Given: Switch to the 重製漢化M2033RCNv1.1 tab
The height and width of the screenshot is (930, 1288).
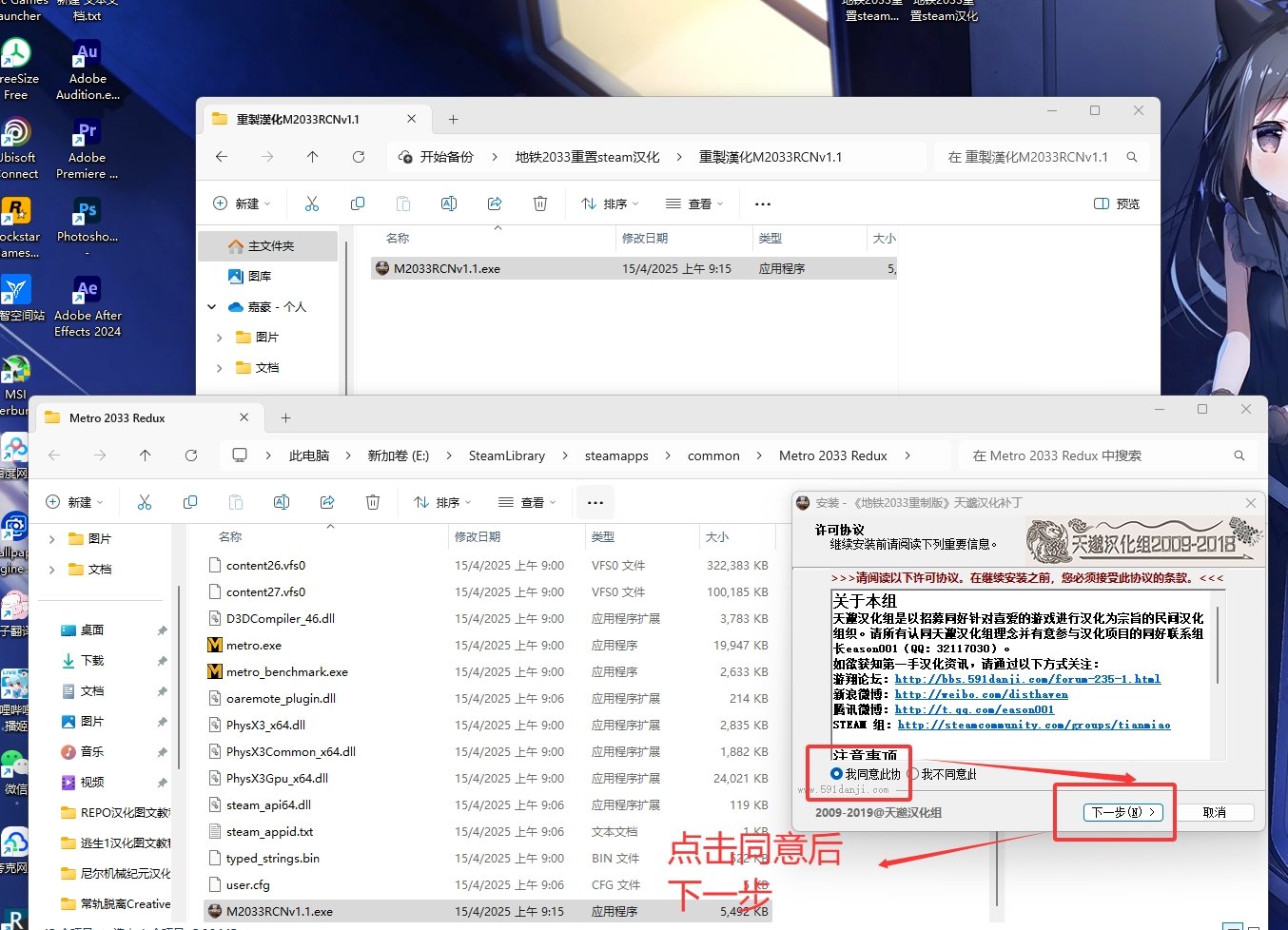Looking at the screenshot, I should pyautogui.click(x=315, y=120).
